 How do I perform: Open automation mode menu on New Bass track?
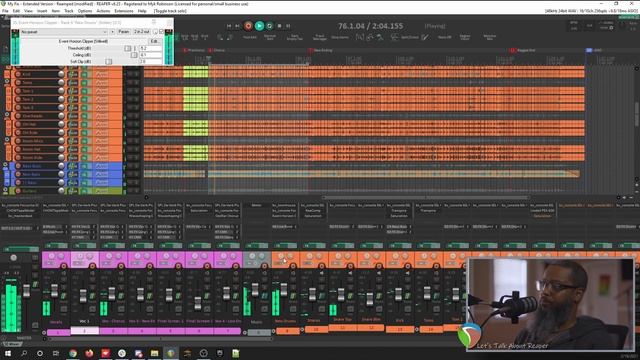pyautogui.click(x=102, y=174)
